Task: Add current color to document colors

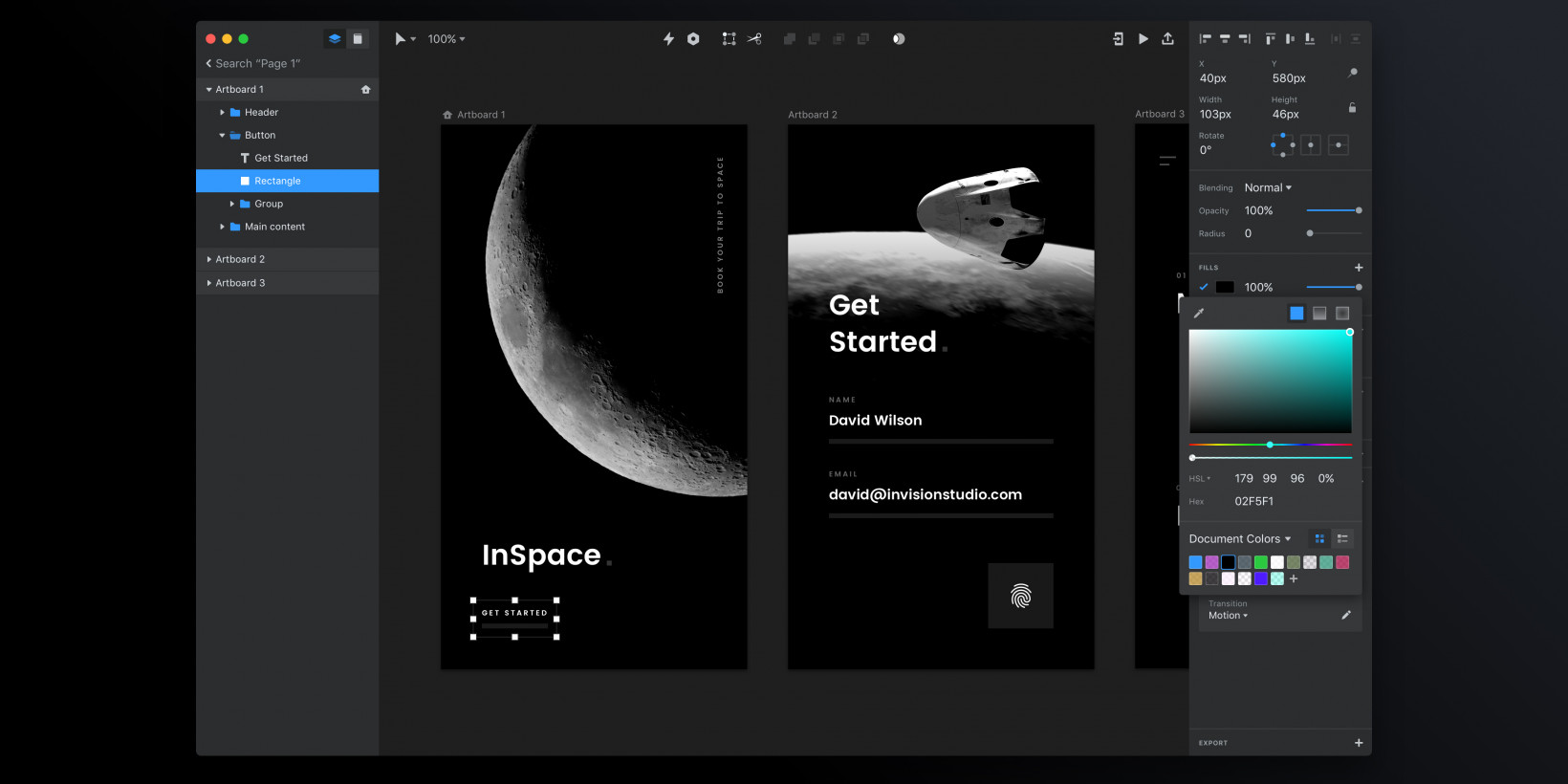Action: 1294,578
